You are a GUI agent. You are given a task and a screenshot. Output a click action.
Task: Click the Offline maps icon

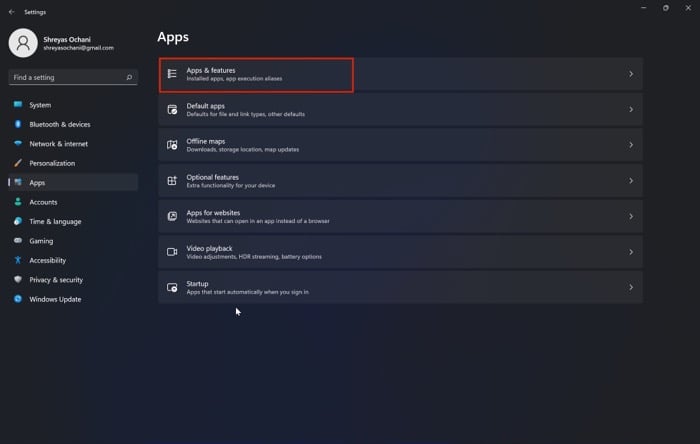[x=172, y=145]
